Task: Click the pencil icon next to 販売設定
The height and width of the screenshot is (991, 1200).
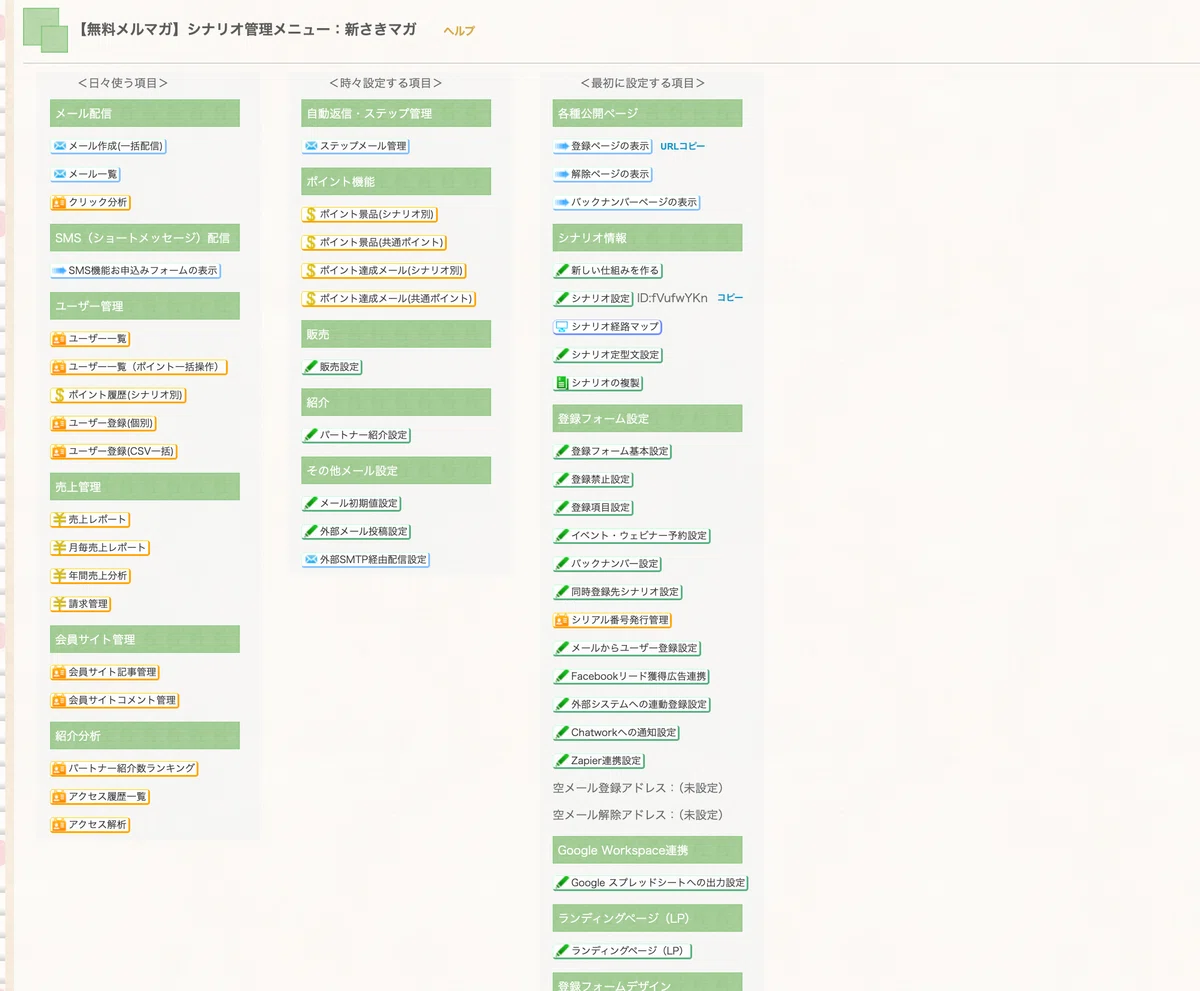Action: click(310, 367)
